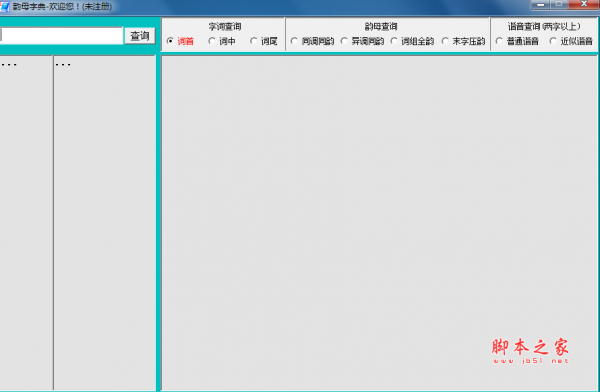This screenshot has height=392, width=600.
Task: Select the 词中 radio option
Action: (x=222, y=41)
